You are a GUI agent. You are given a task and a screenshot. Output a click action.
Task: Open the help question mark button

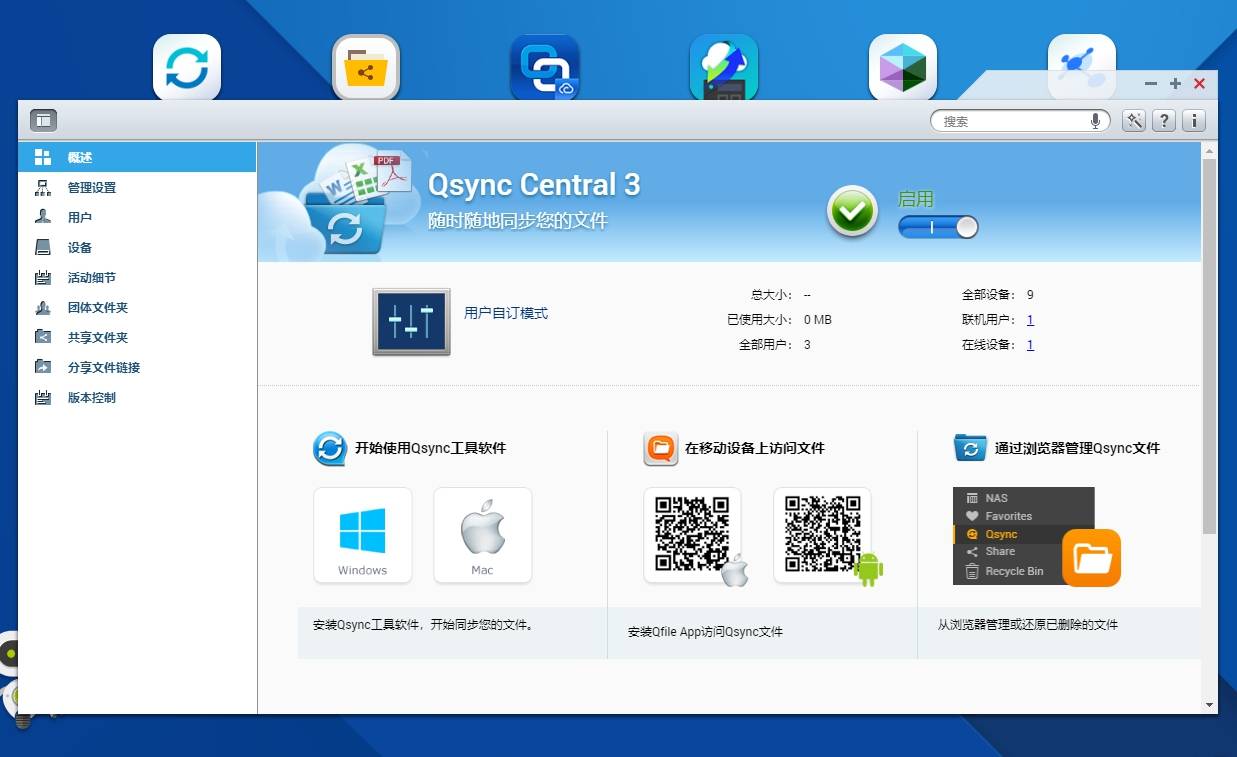point(1163,121)
